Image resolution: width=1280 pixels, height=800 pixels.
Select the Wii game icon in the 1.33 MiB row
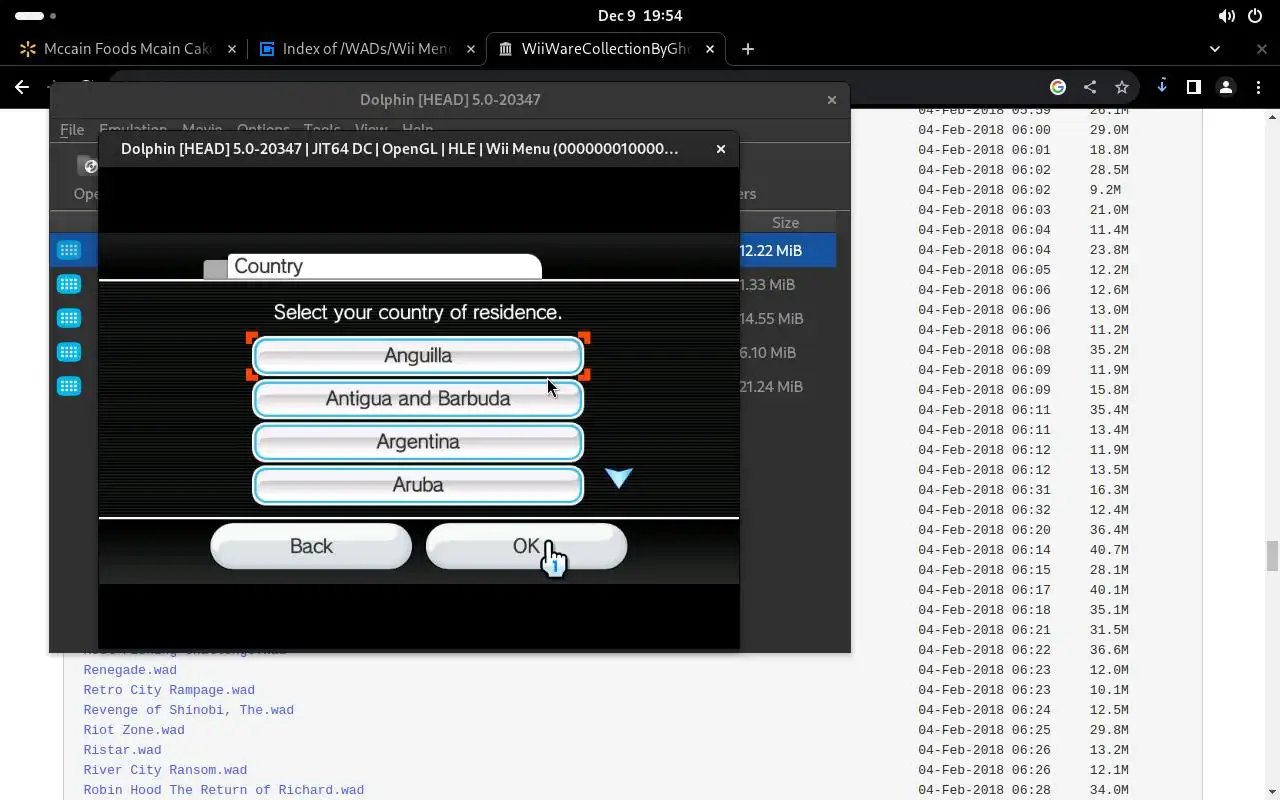[x=69, y=284]
